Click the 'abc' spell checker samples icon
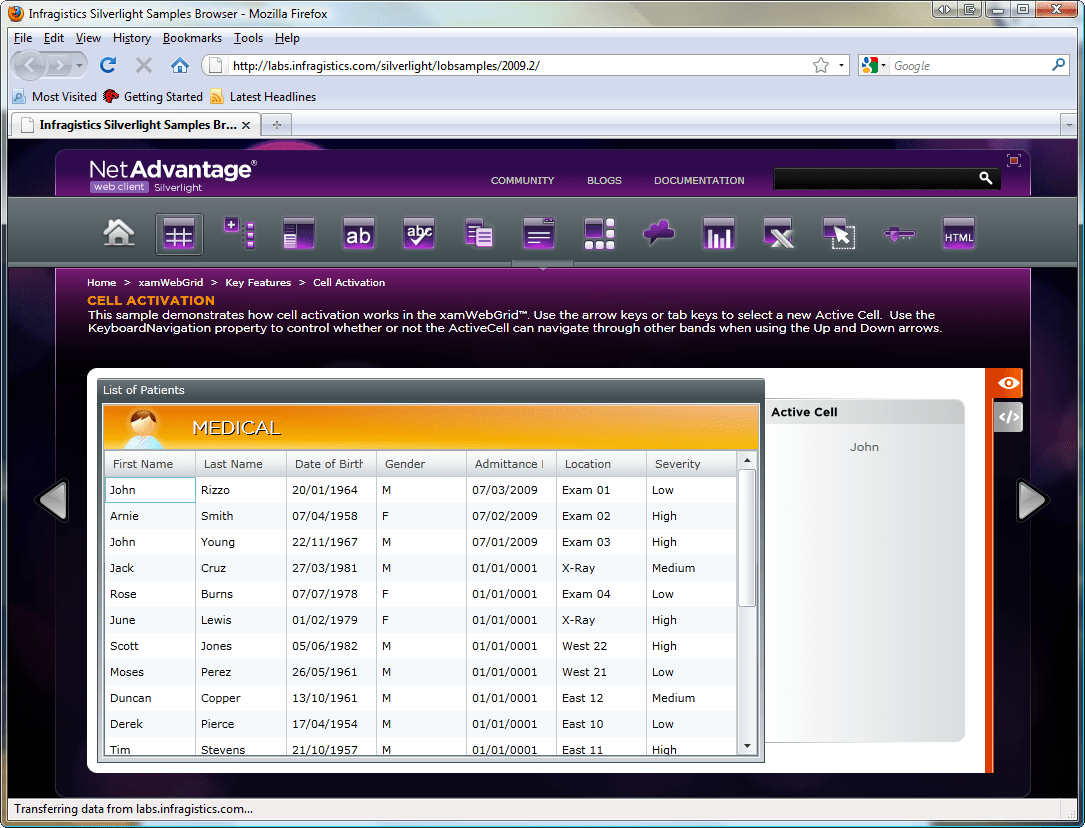 (x=418, y=232)
